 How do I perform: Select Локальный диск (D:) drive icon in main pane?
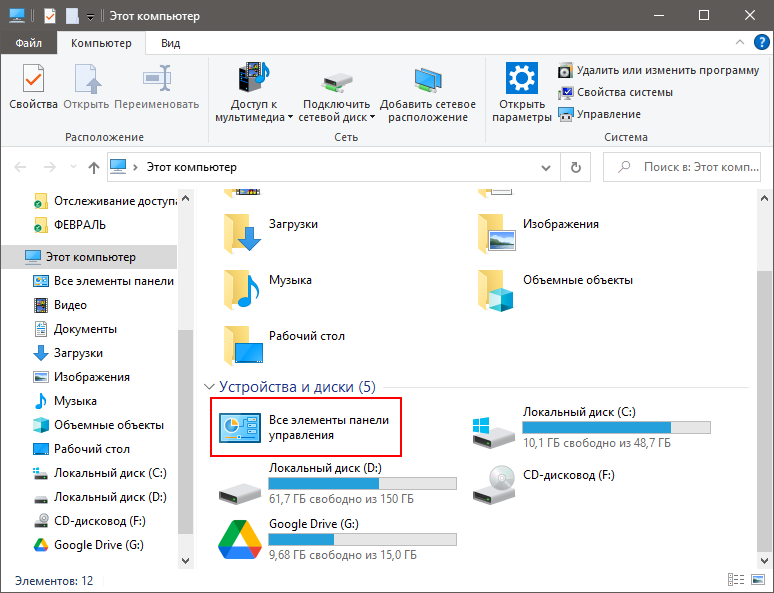pyautogui.click(x=240, y=494)
